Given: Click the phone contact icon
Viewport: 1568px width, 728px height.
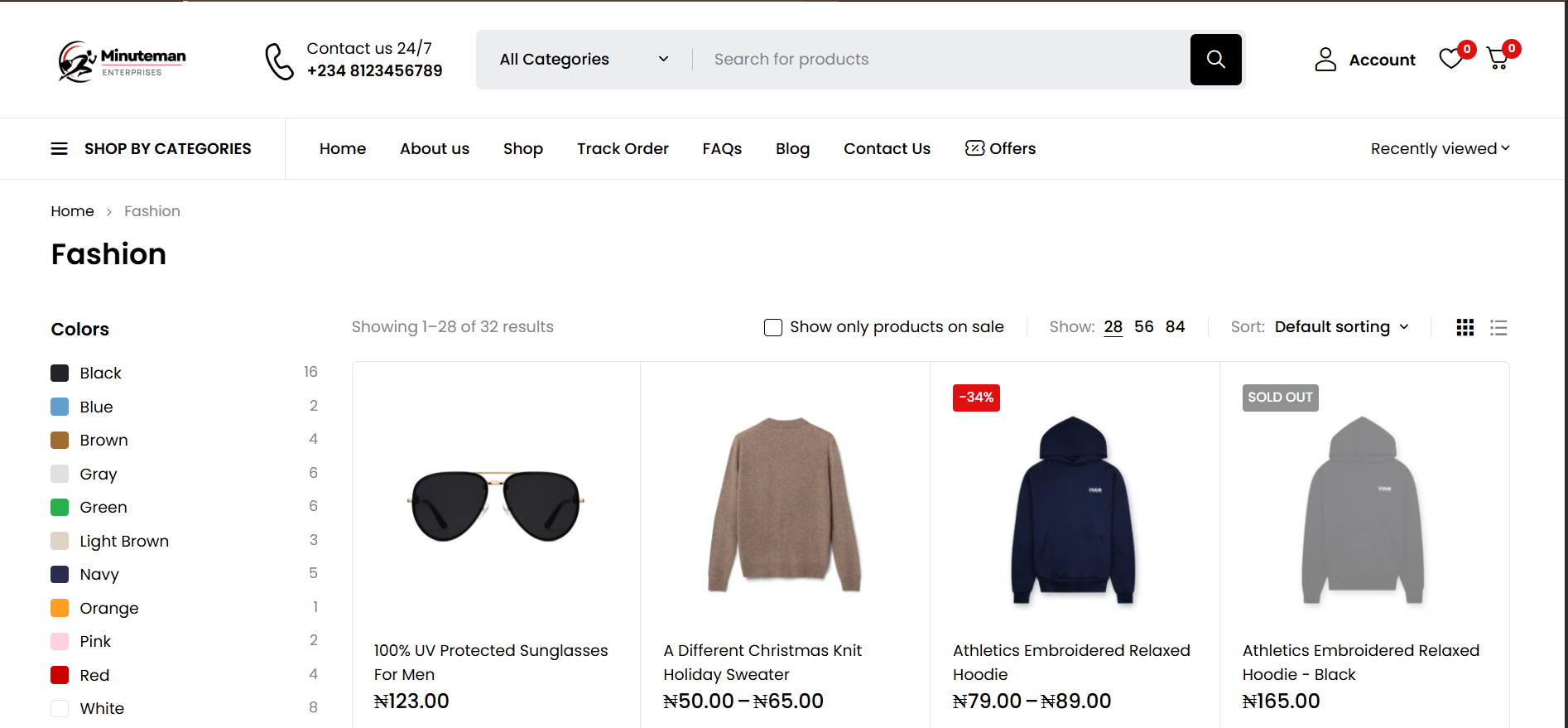Looking at the screenshot, I should (x=279, y=61).
